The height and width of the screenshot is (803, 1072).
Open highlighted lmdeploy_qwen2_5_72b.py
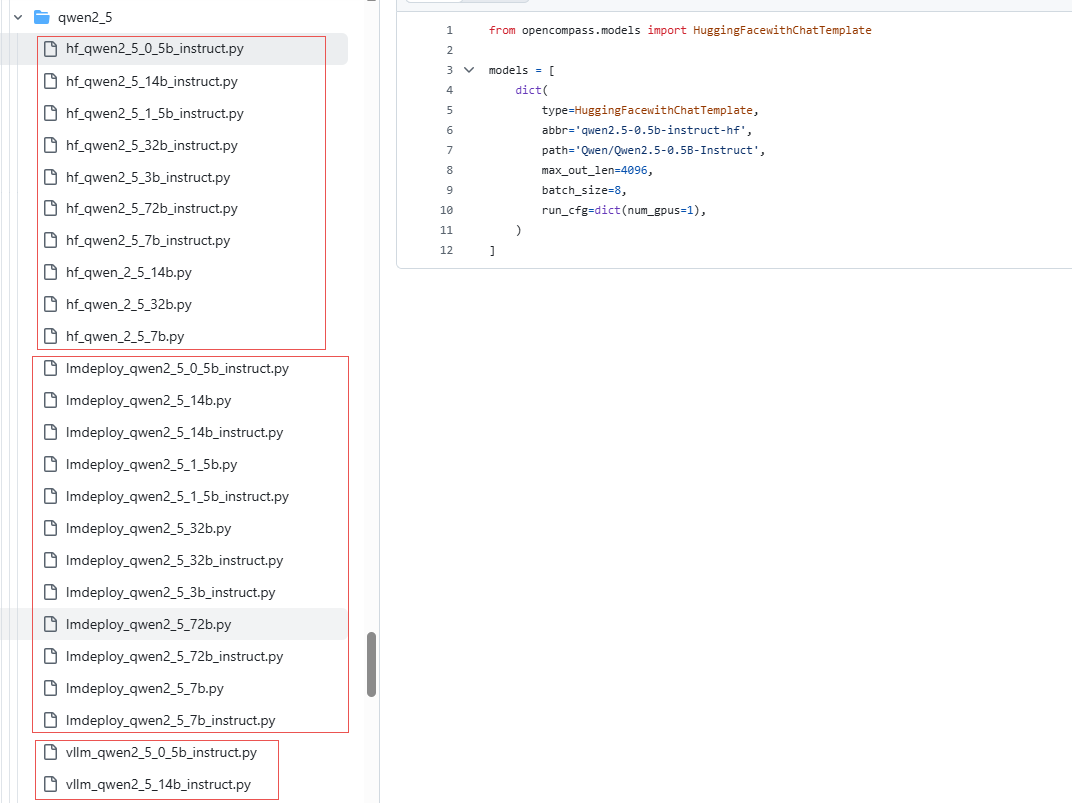(x=148, y=625)
